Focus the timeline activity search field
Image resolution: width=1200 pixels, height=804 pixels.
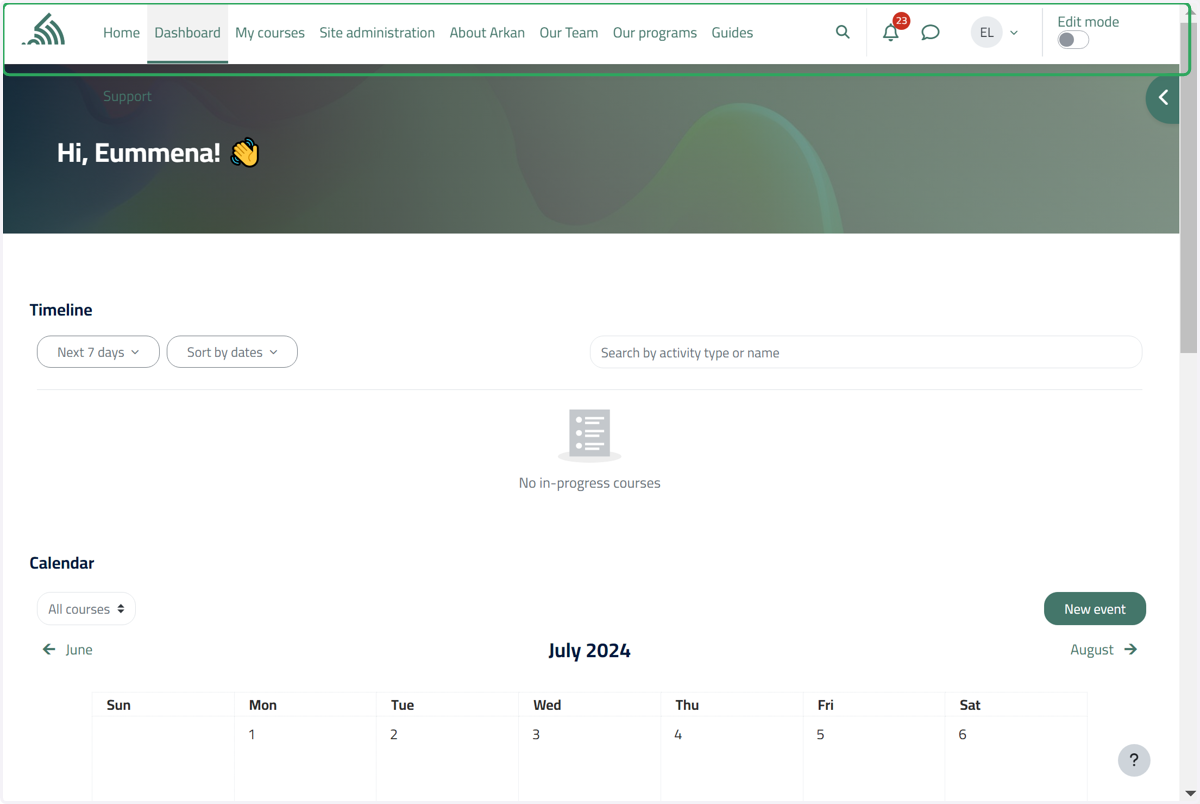point(866,352)
